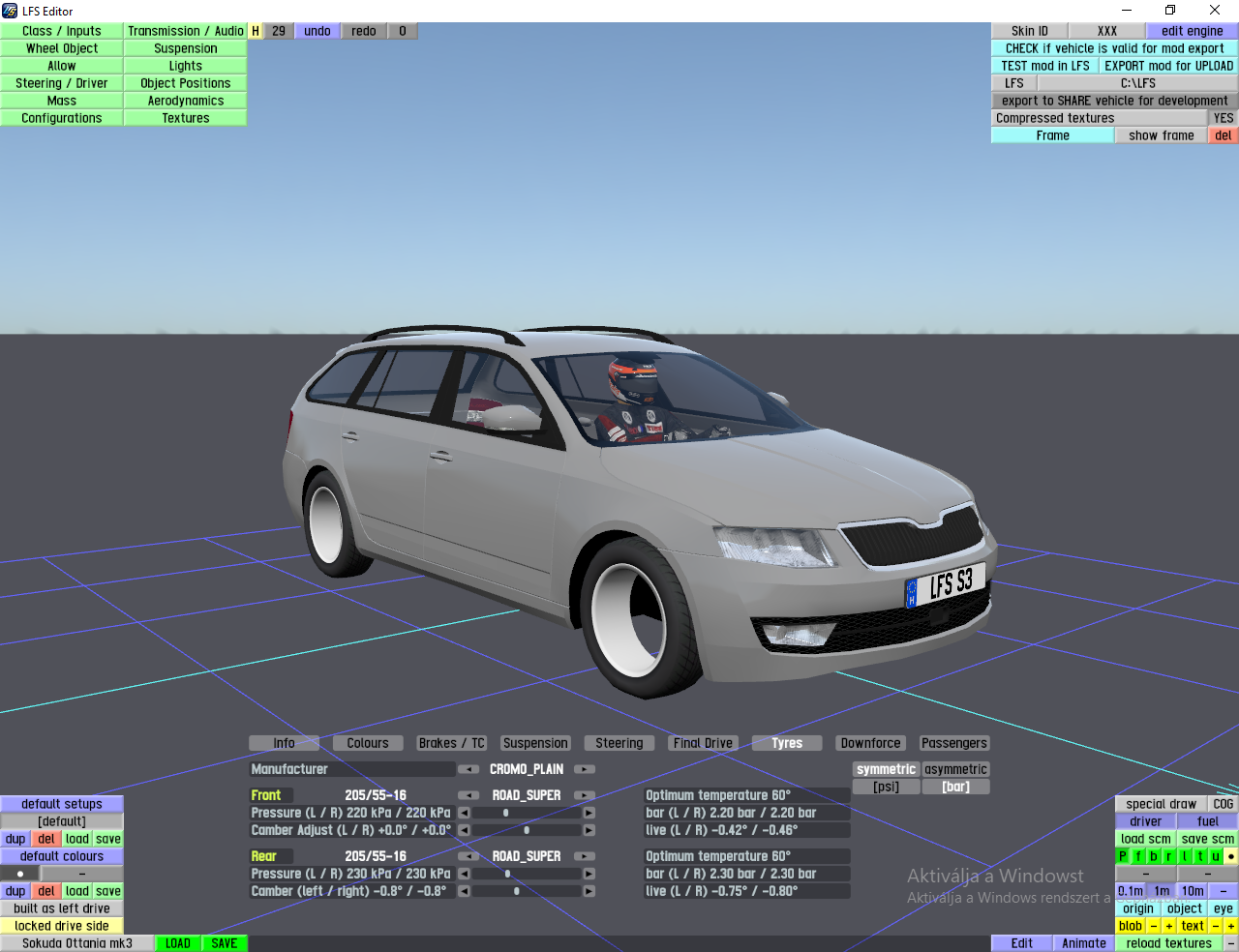Select symmetric tyre setup mode
This screenshot has width=1239, height=952.
[x=886, y=769]
